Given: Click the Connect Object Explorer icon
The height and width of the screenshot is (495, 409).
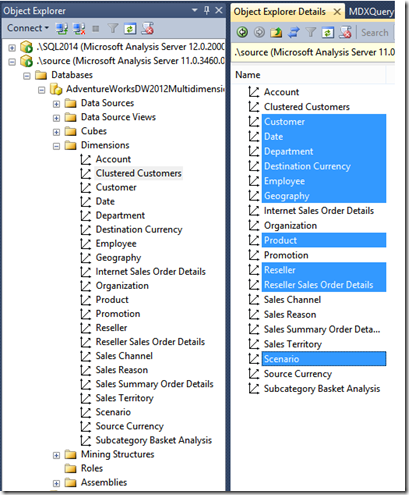Looking at the screenshot, I should pyautogui.click(x=62, y=29).
